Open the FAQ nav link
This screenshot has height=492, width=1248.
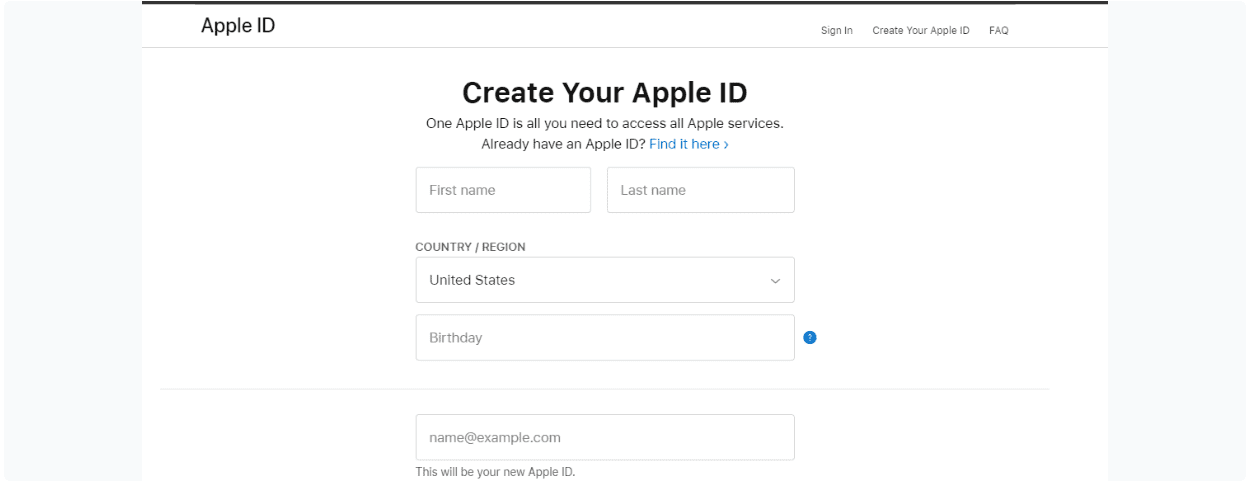click(x=999, y=31)
